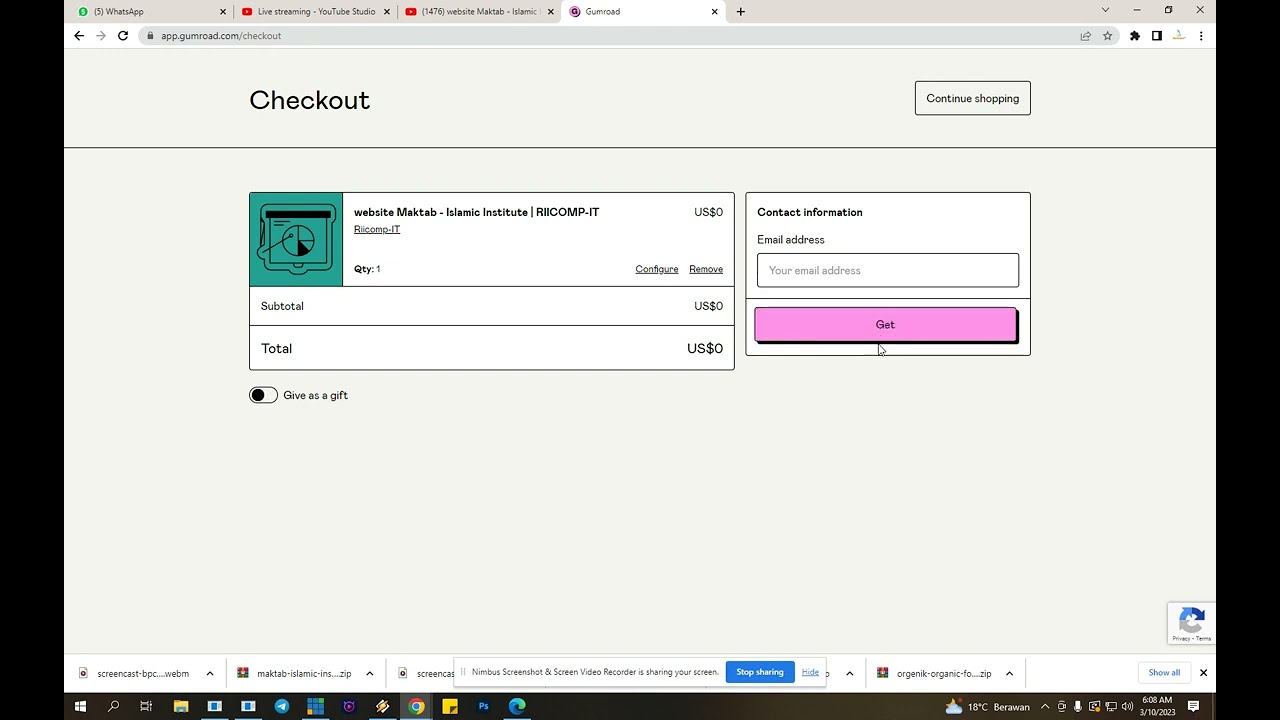Switch to website Maktab YouTube tab
The width and height of the screenshot is (1280, 720).
tap(479, 12)
